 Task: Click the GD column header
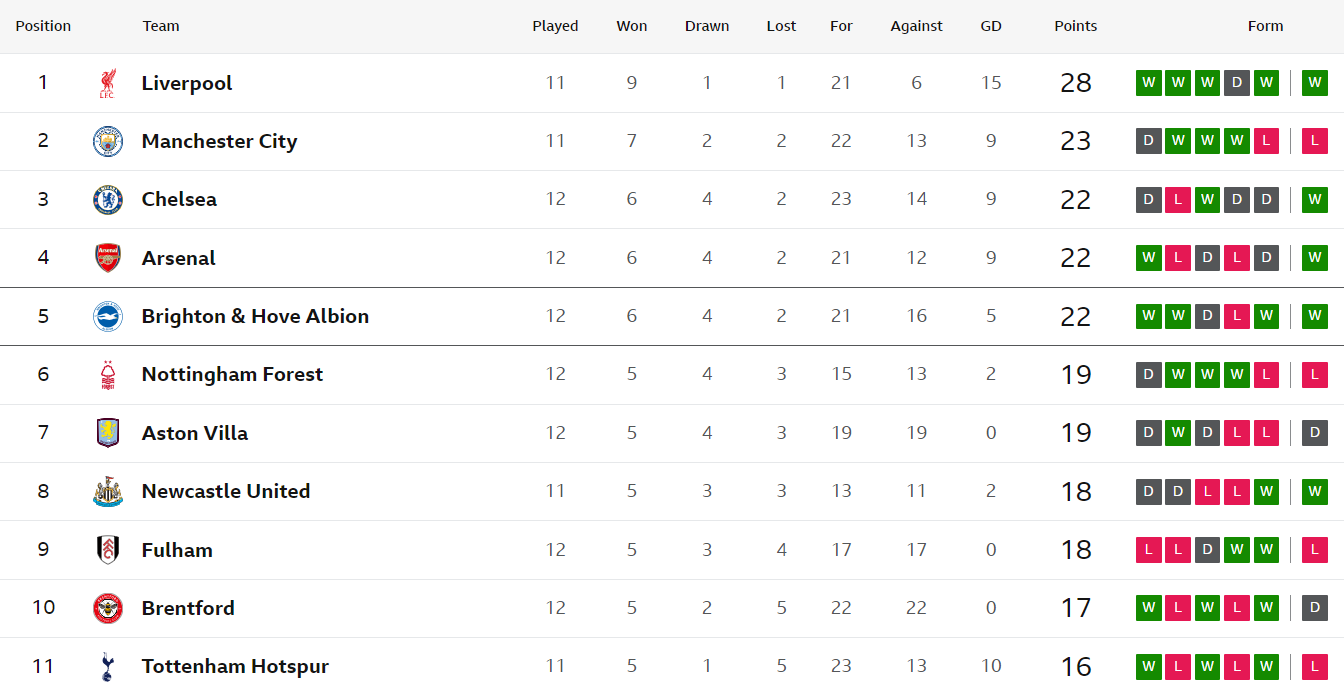(x=991, y=26)
